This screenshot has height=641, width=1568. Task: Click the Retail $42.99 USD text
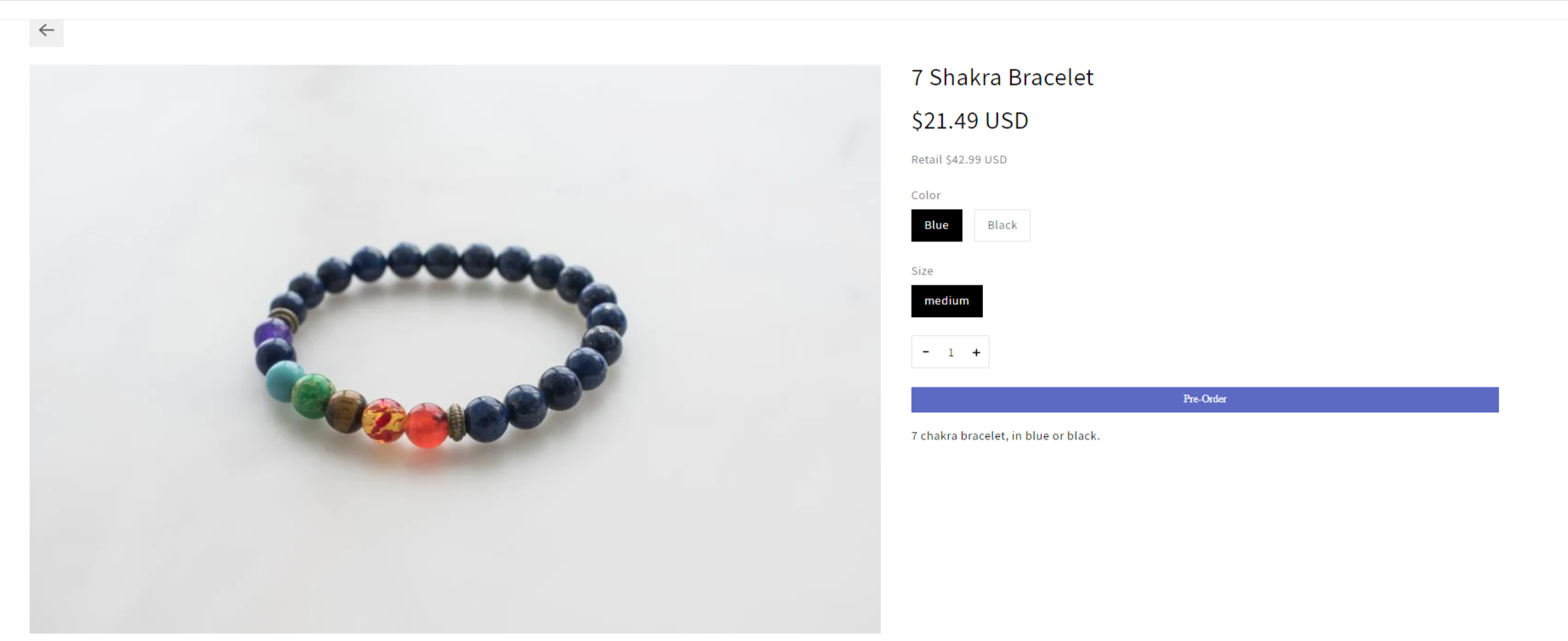(x=959, y=160)
